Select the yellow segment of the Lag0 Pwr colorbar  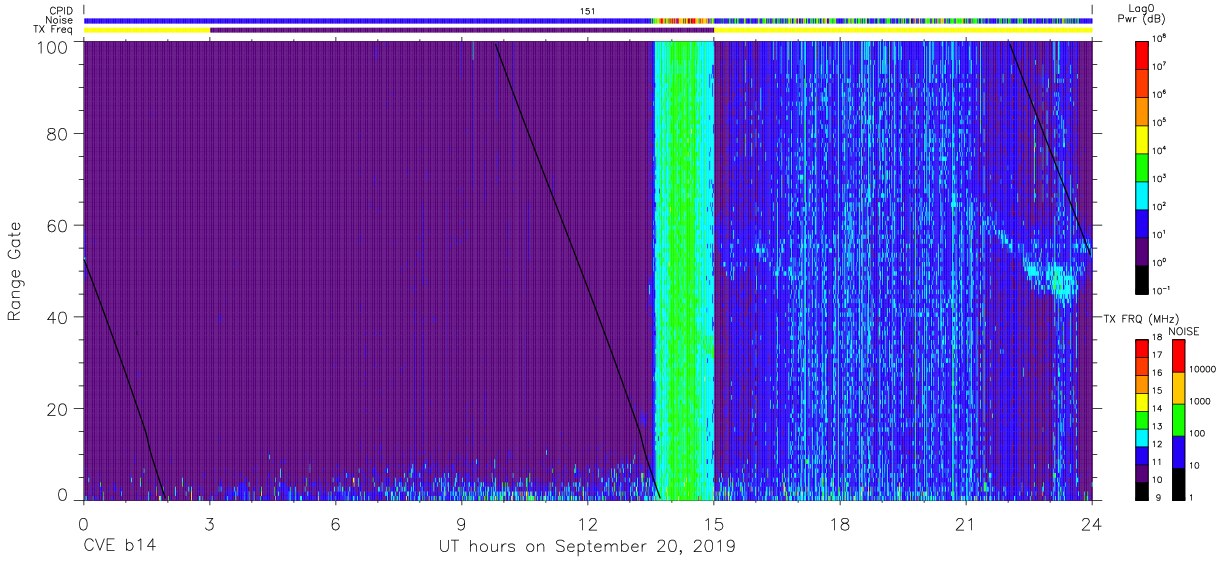point(1143,138)
